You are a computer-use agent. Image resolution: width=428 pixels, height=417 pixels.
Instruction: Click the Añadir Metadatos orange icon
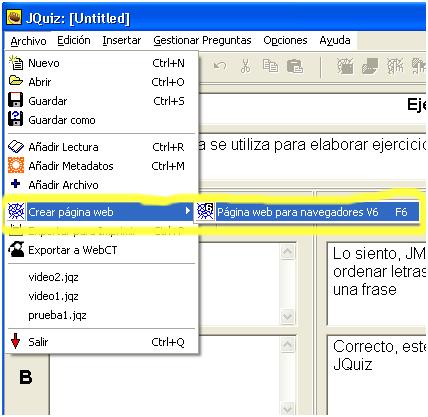pos(16,165)
